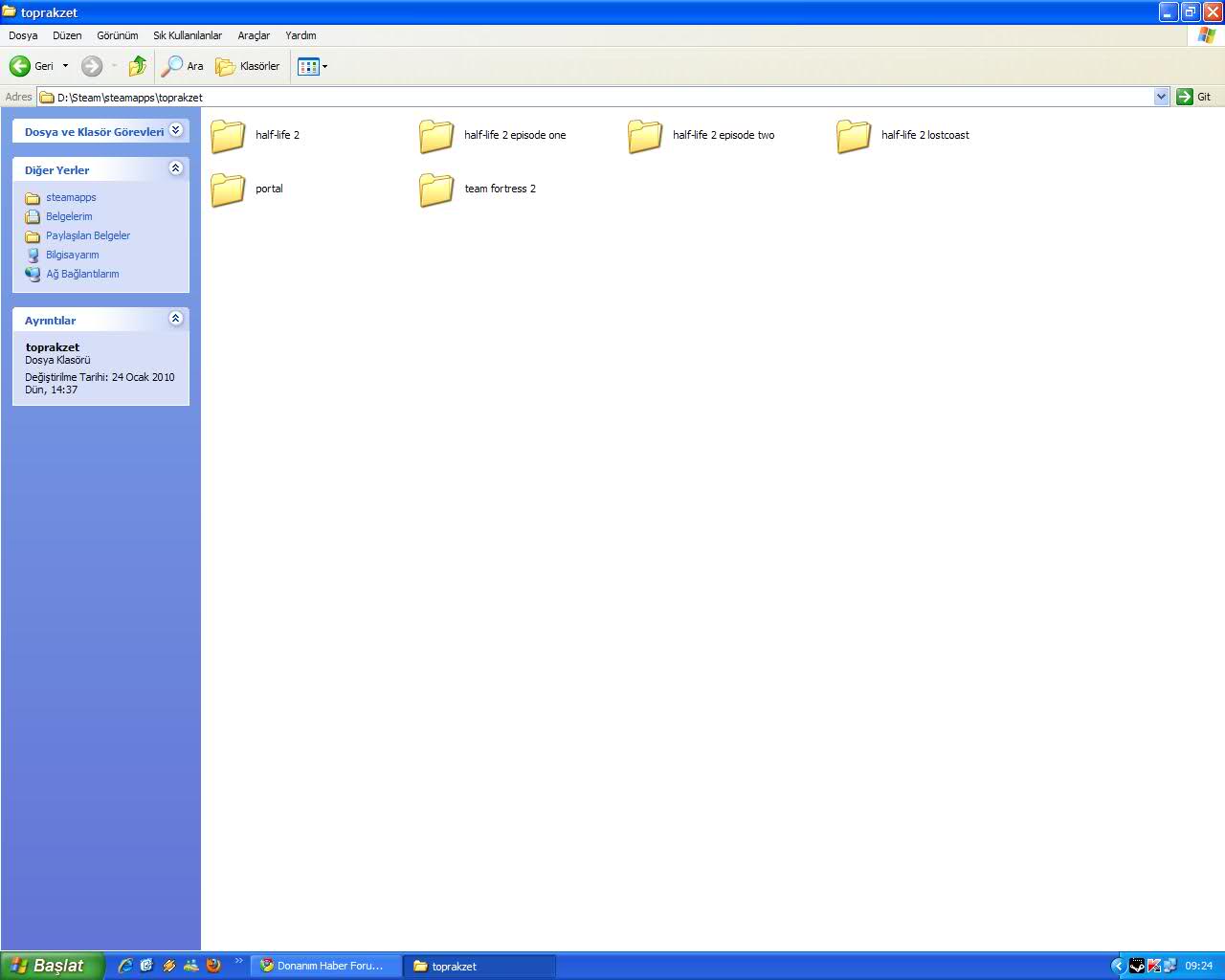Click the Git go arrow button
This screenshot has width=1225, height=980.
1185,97
